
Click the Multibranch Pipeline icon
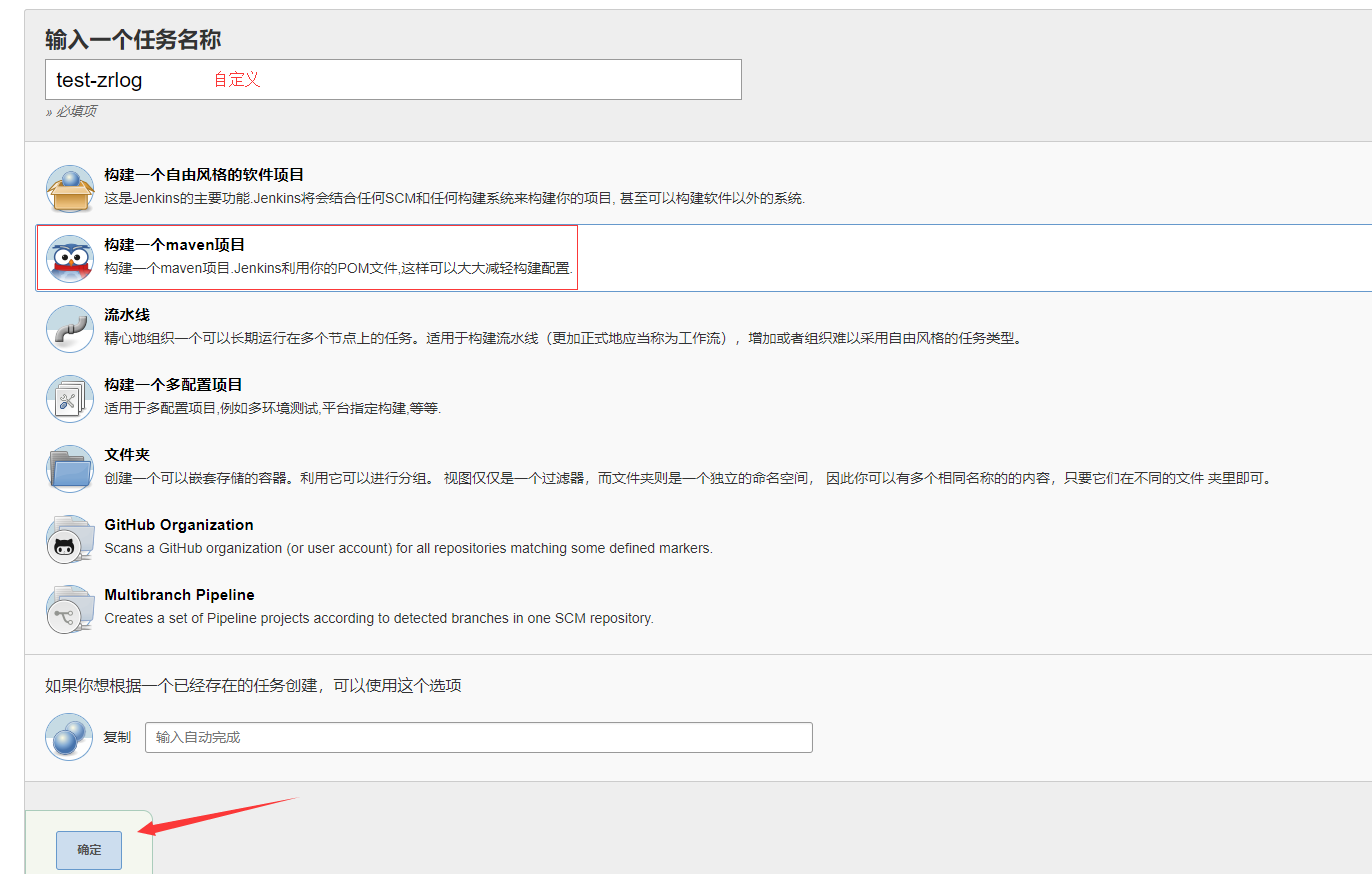click(x=69, y=608)
